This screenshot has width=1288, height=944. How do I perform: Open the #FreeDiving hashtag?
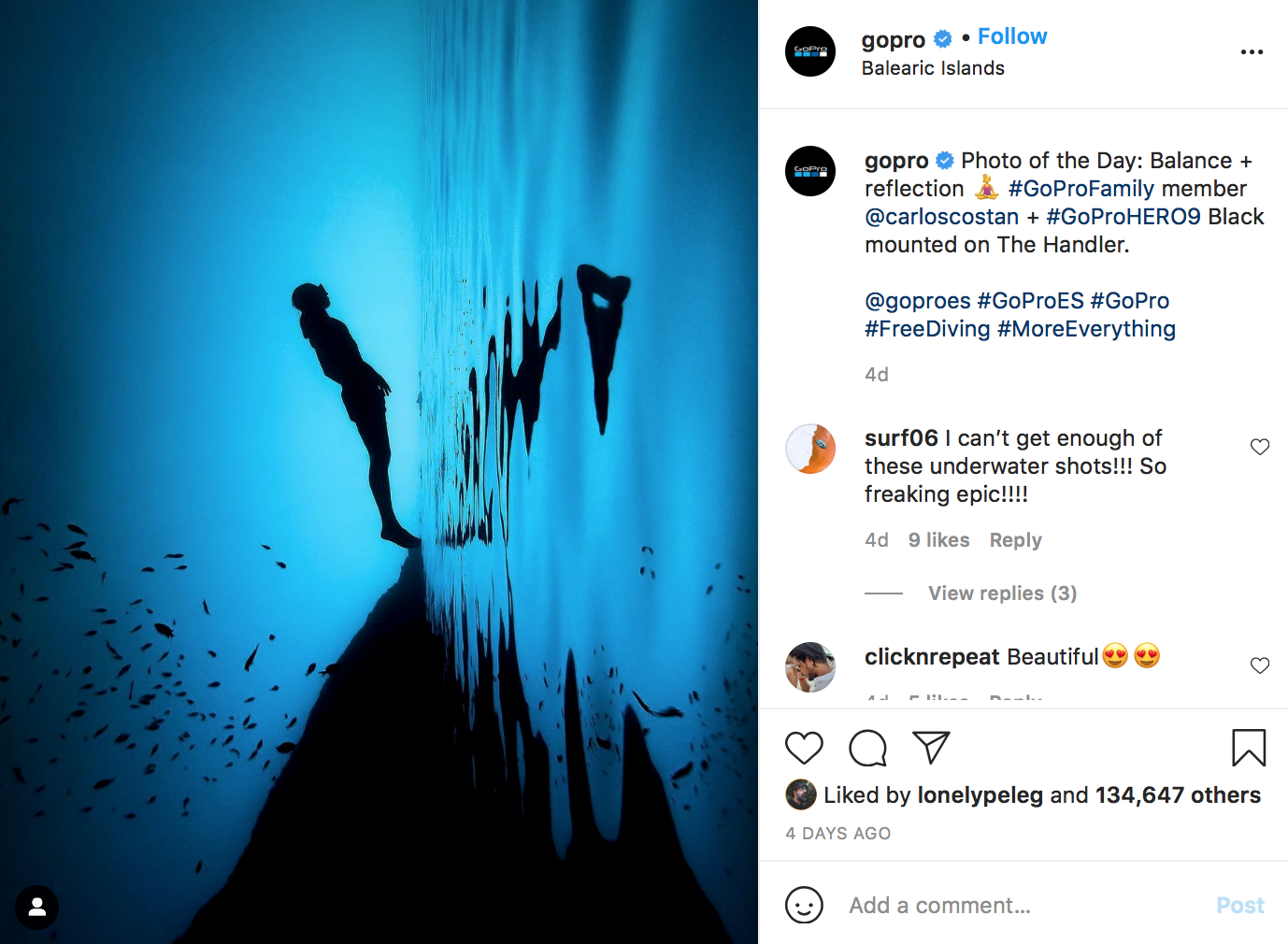(927, 329)
